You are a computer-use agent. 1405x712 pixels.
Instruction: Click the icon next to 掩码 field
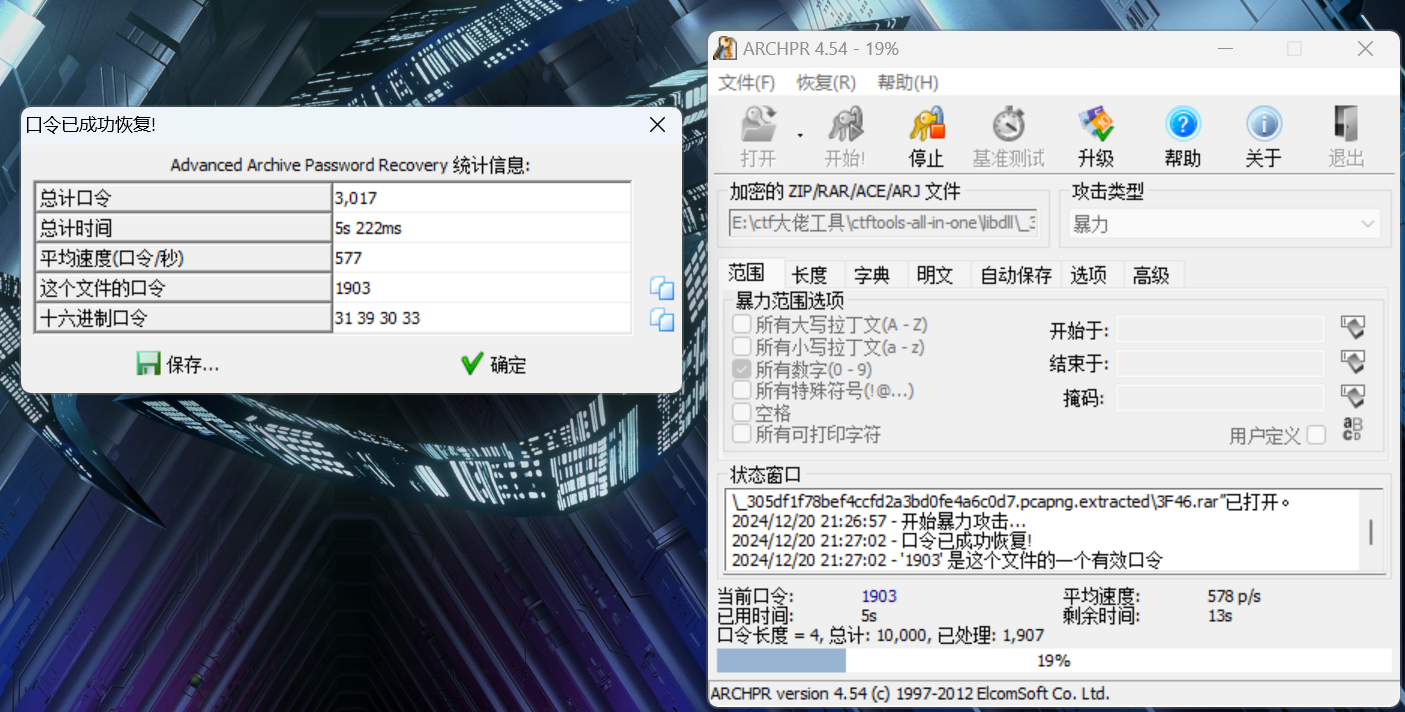(x=1352, y=397)
